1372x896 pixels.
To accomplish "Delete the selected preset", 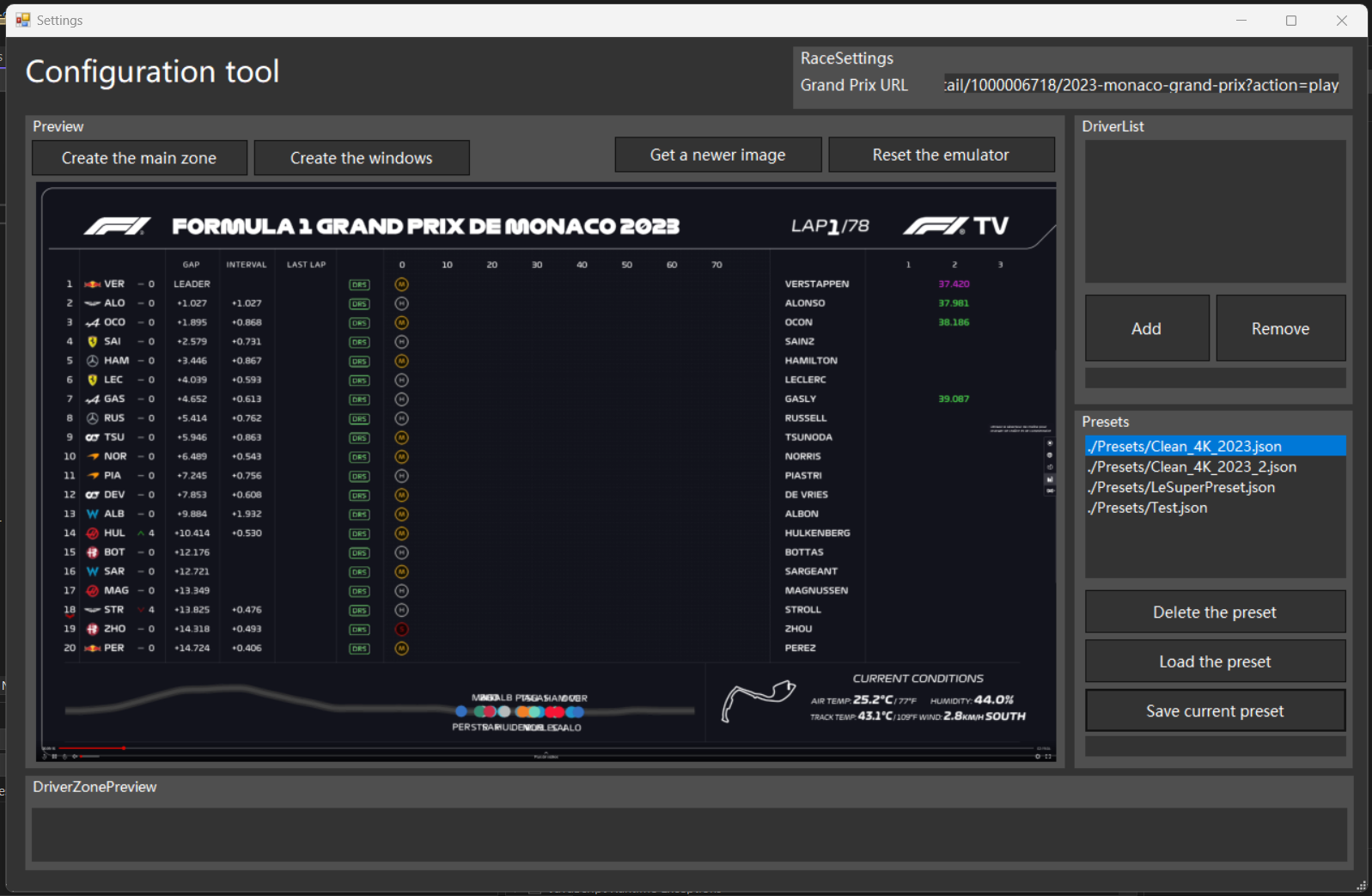I will [1215, 612].
